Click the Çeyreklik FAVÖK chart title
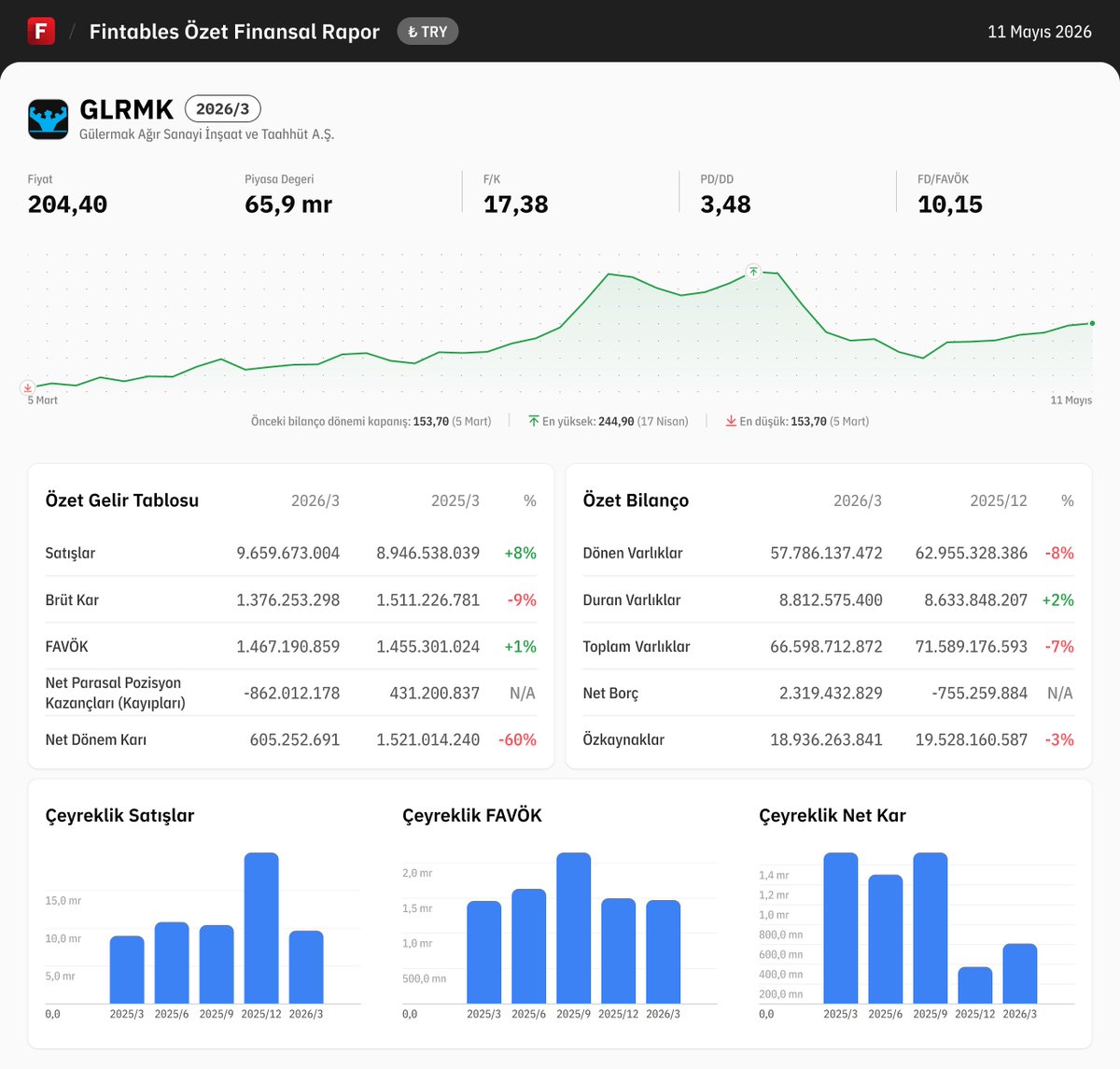 click(472, 815)
